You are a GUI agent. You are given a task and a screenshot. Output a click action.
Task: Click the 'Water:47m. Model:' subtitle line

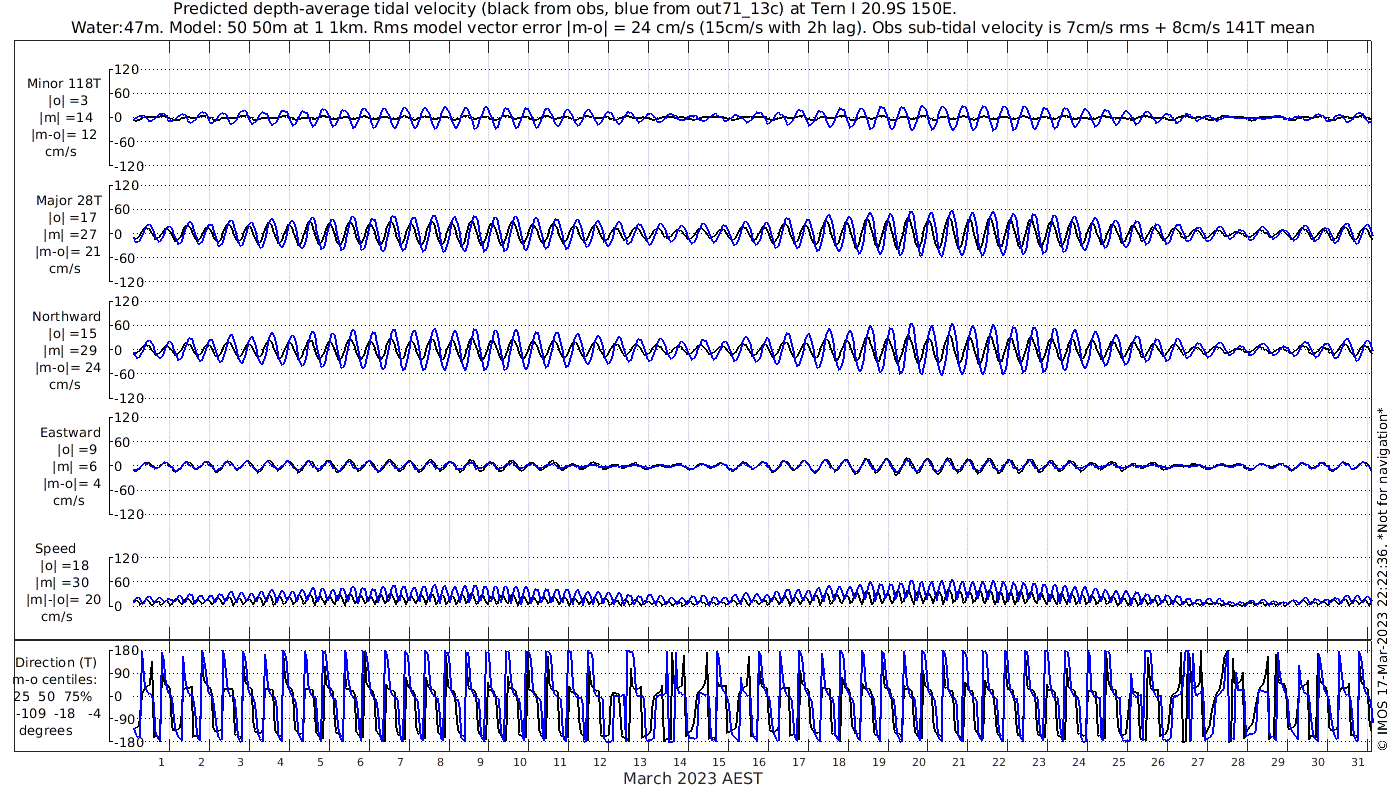[692, 27]
